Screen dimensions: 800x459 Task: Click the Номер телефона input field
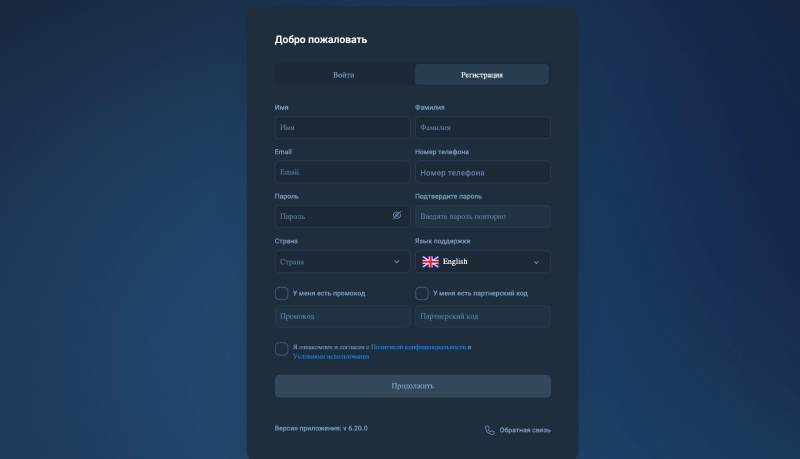tap(483, 172)
